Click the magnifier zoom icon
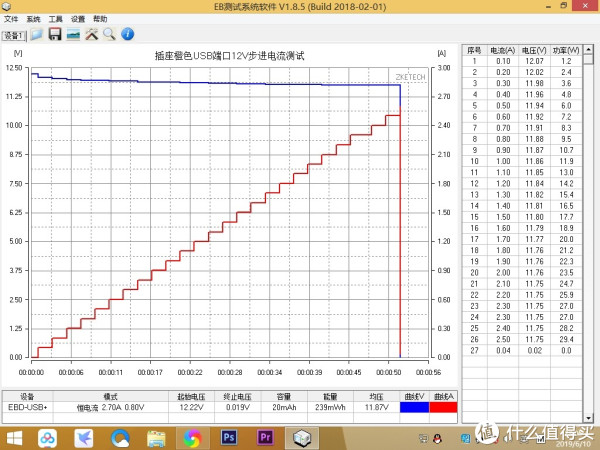Screen dimensions: 600x450 (x=109, y=34)
